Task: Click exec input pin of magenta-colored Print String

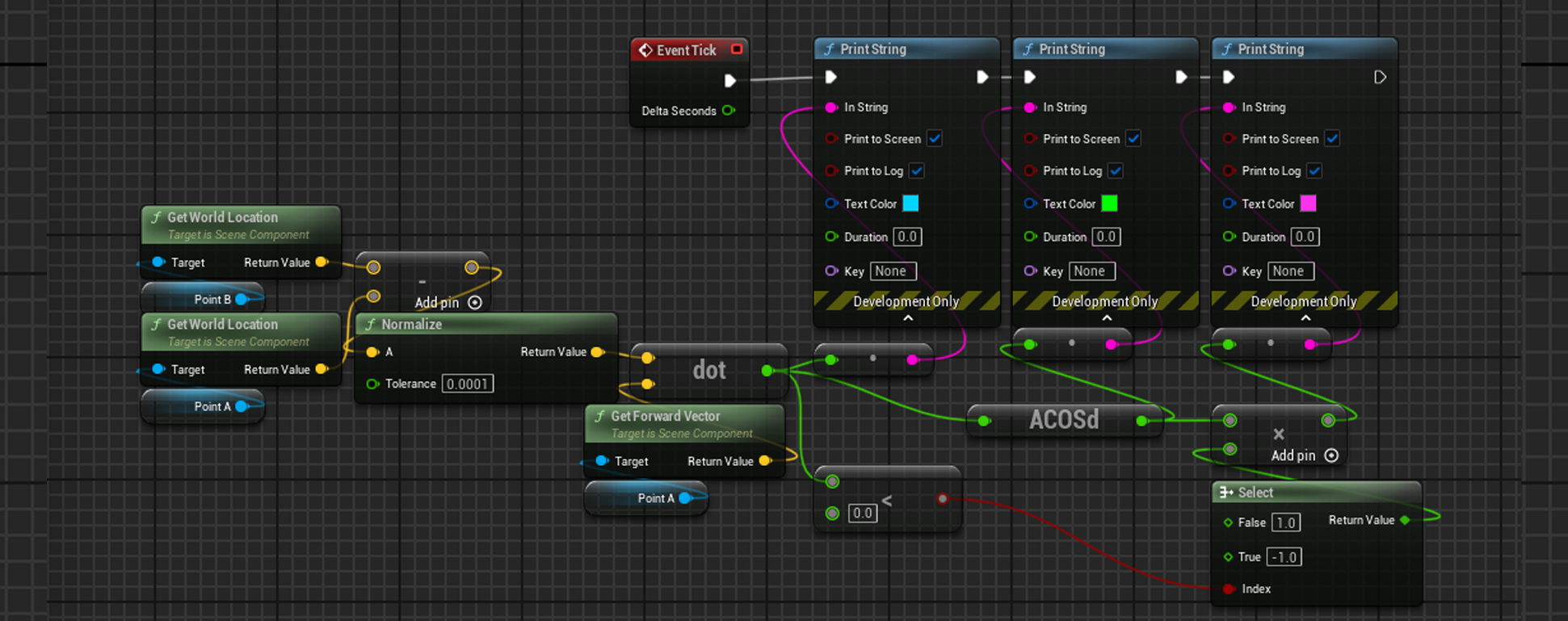Action: (x=1229, y=77)
